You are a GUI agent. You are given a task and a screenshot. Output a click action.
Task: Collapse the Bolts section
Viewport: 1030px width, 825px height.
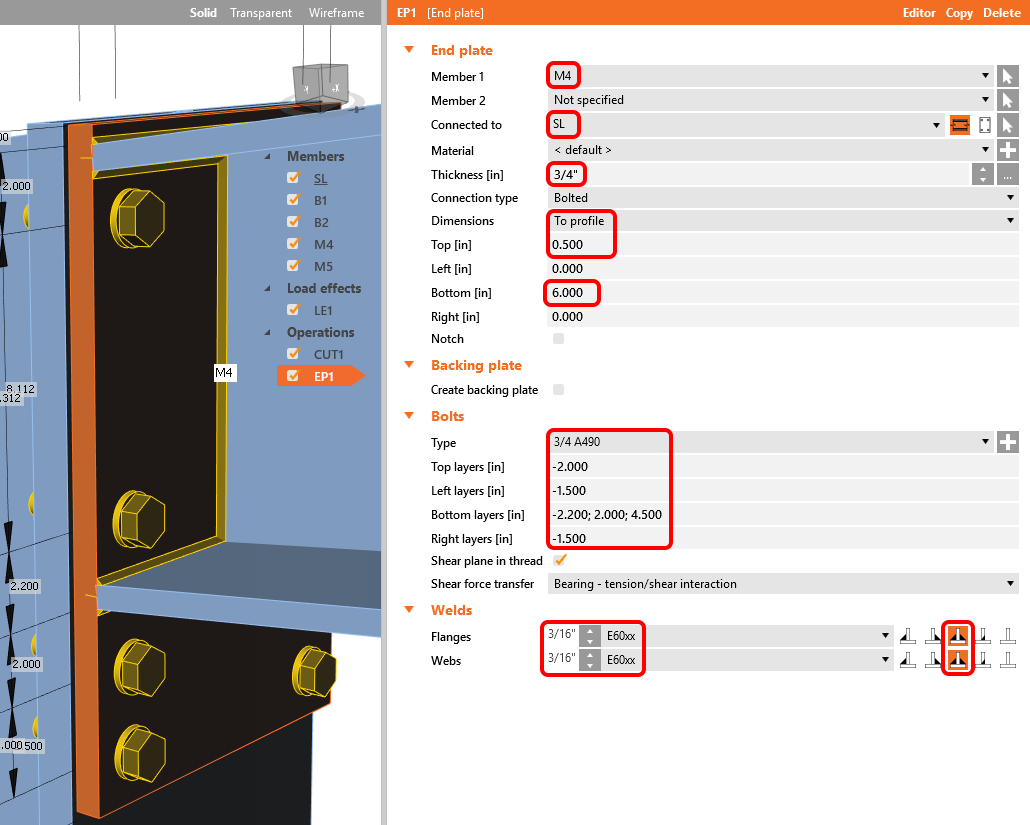click(x=408, y=416)
